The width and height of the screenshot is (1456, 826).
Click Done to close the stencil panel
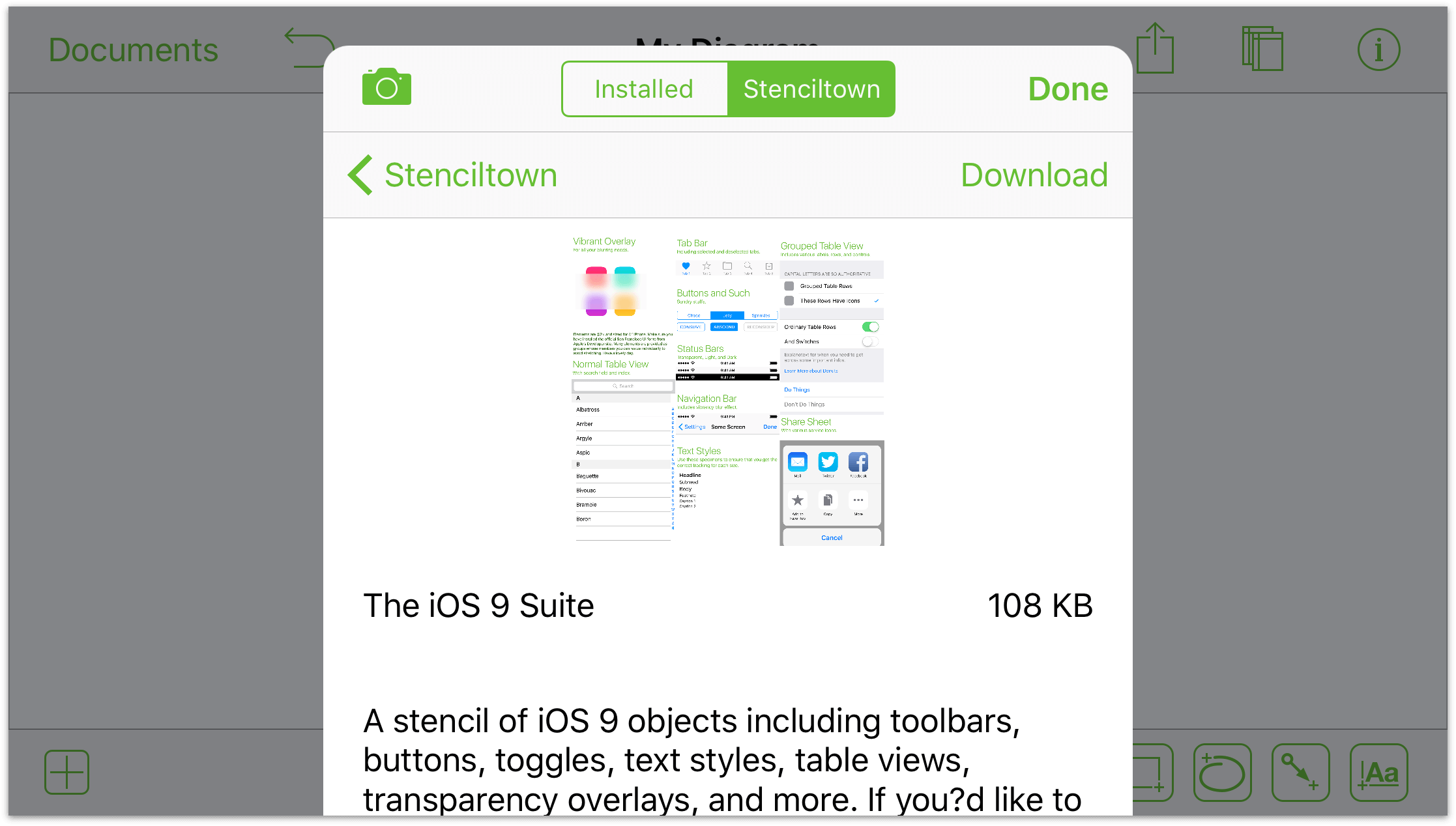(1068, 88)
